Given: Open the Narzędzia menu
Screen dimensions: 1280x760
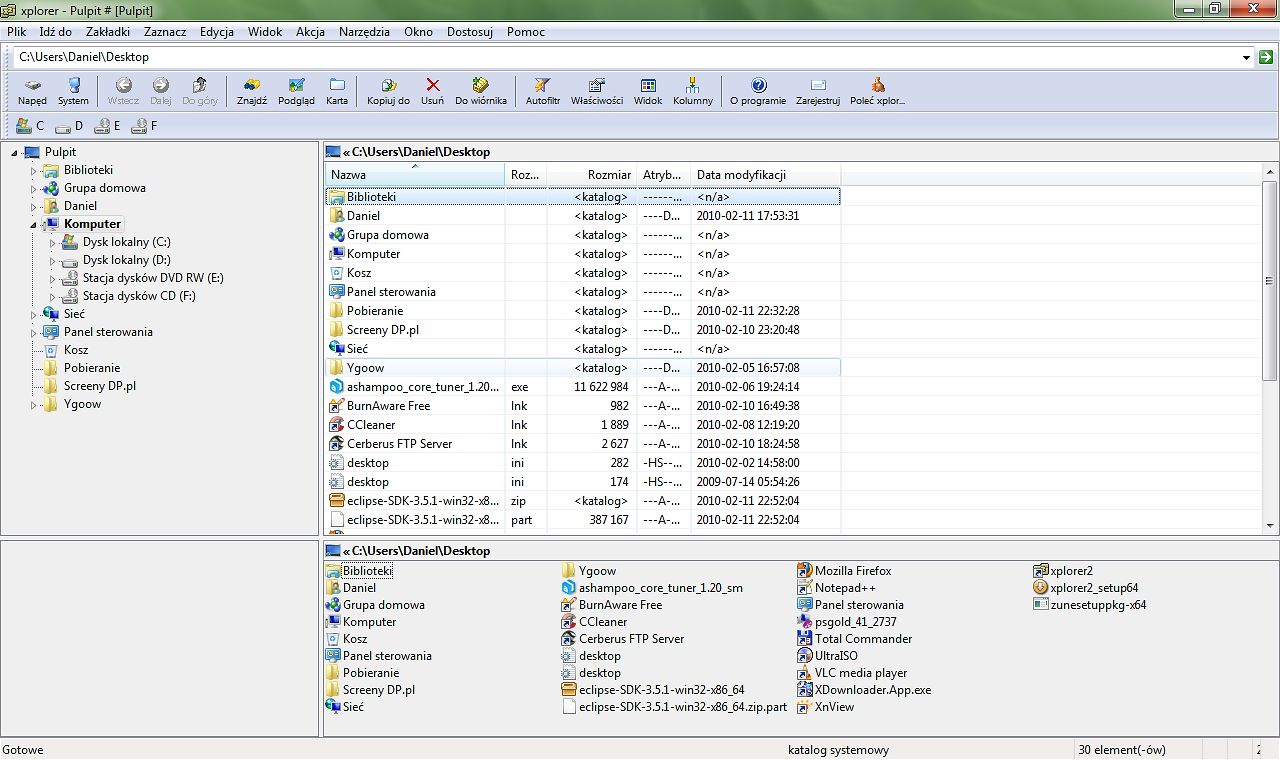Looking at the screenshot, I should (364, 32).
